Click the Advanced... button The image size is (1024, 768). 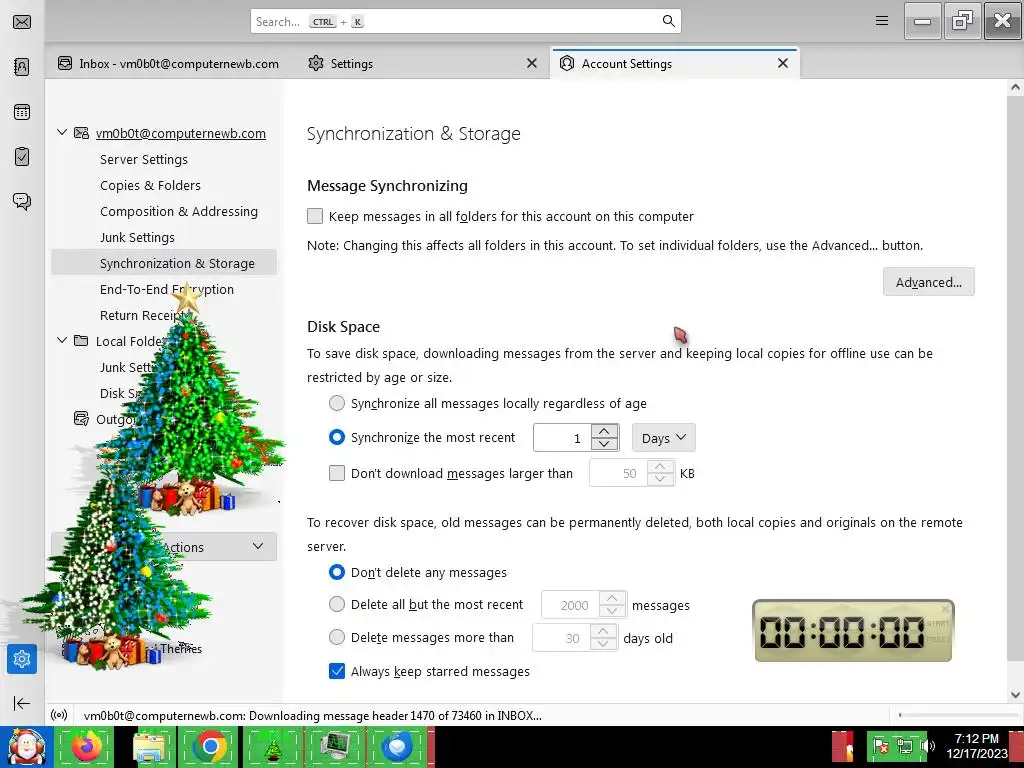pos(928,282)
